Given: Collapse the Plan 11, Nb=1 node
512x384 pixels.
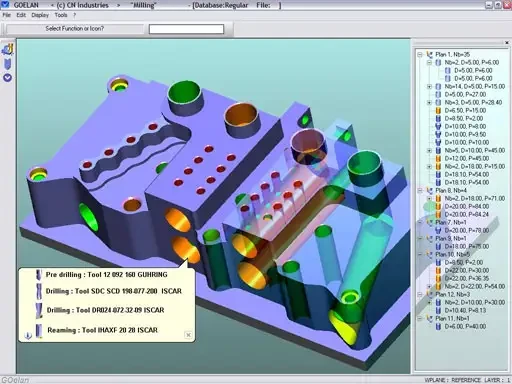Looking at the screenshot, I should pos(420,318).
